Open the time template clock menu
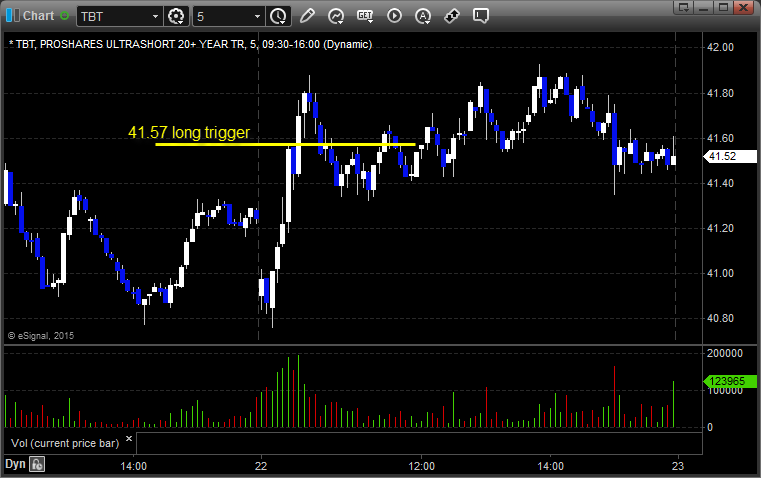The width and height of the screenshot is (761, 478). (278, 16)
